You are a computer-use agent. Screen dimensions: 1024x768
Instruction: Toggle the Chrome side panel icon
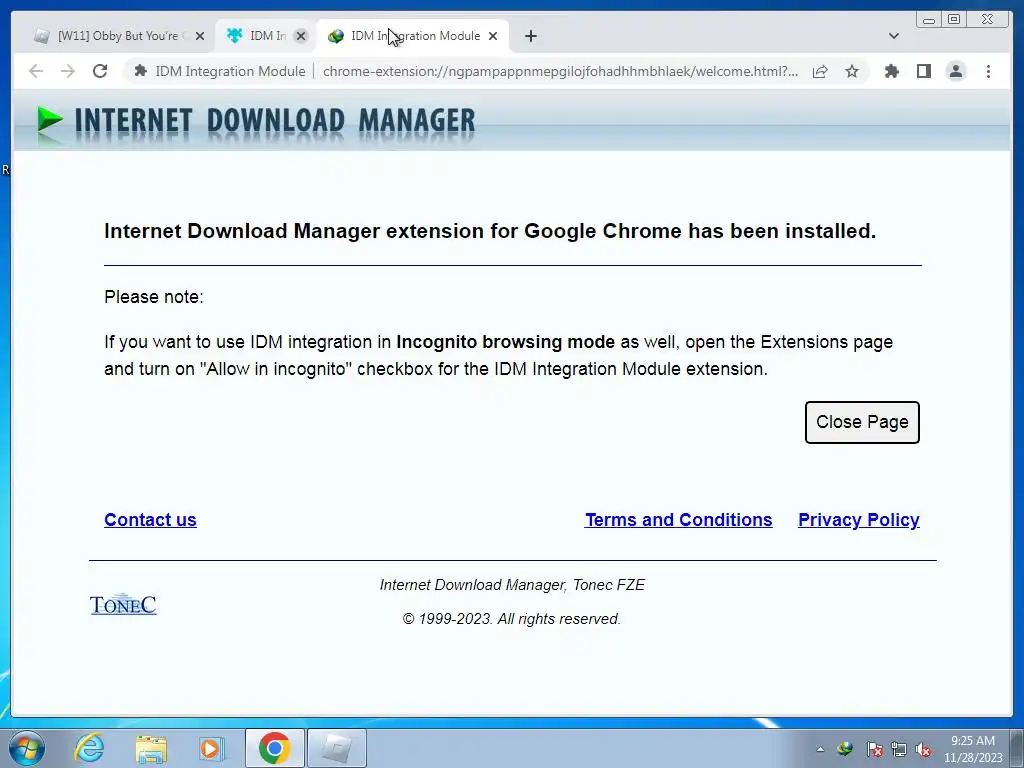(x=923, y=71)
